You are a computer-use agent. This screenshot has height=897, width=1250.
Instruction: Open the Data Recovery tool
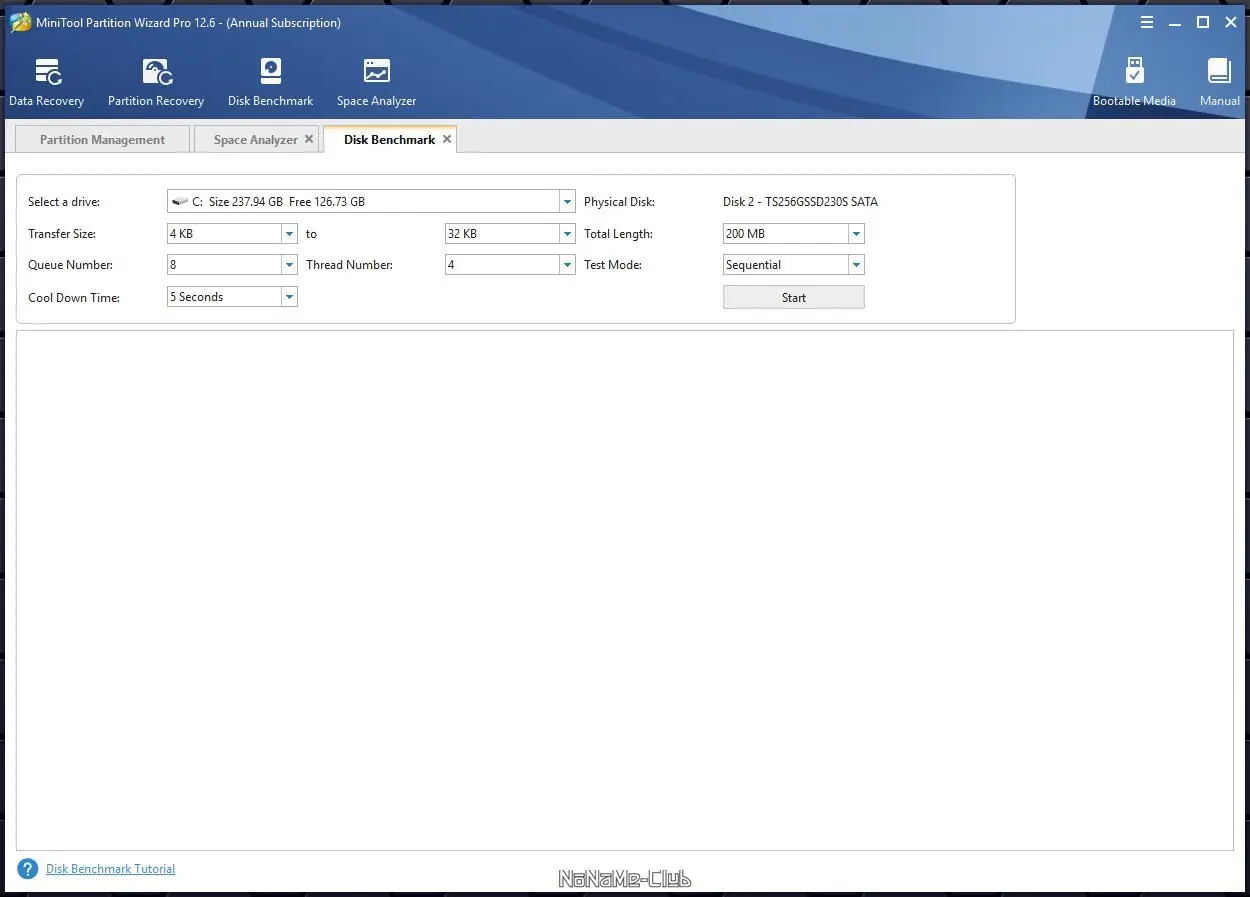click(x=47, y=82)
